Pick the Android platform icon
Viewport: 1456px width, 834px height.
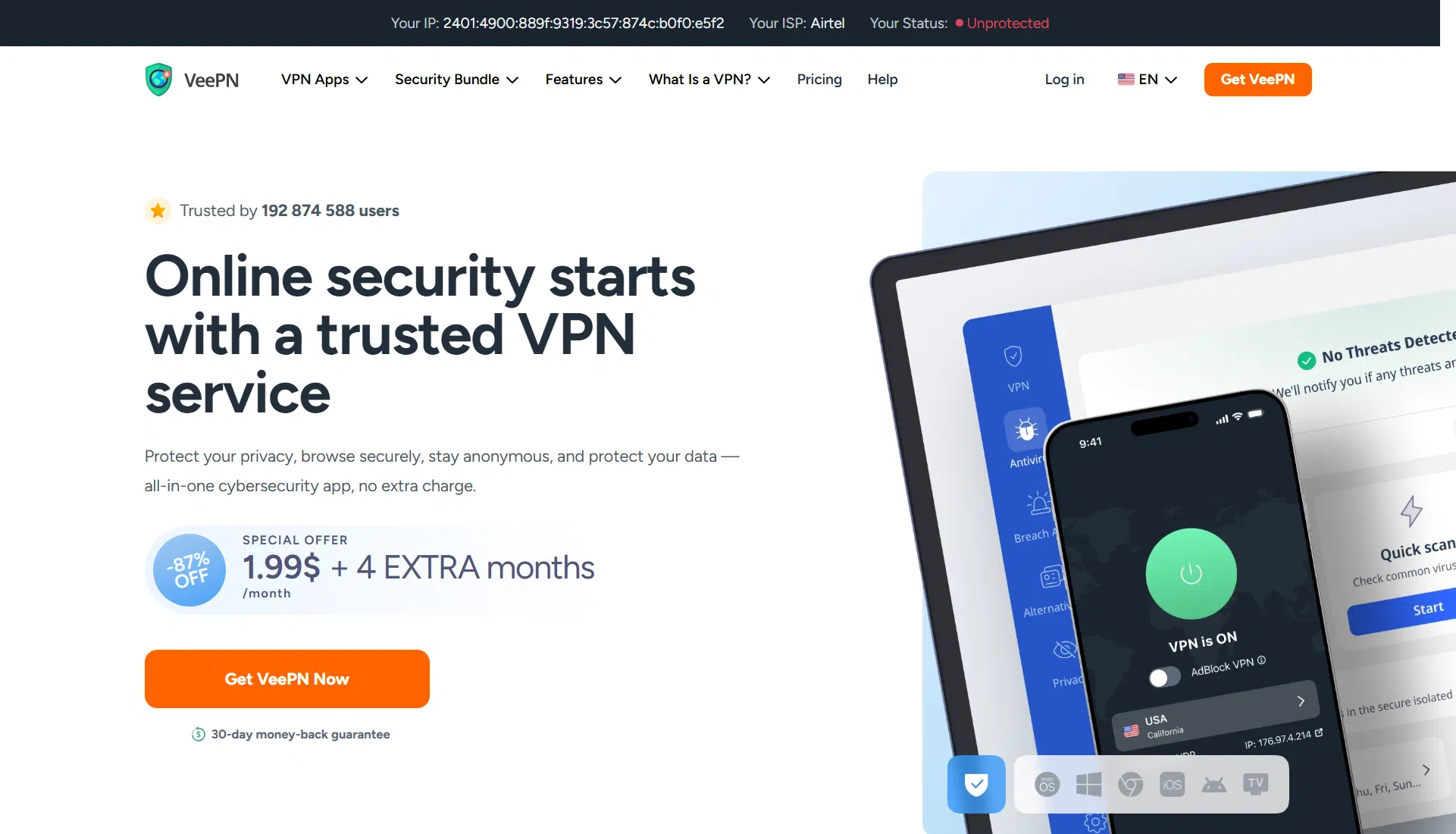[x=1213, y=785]
